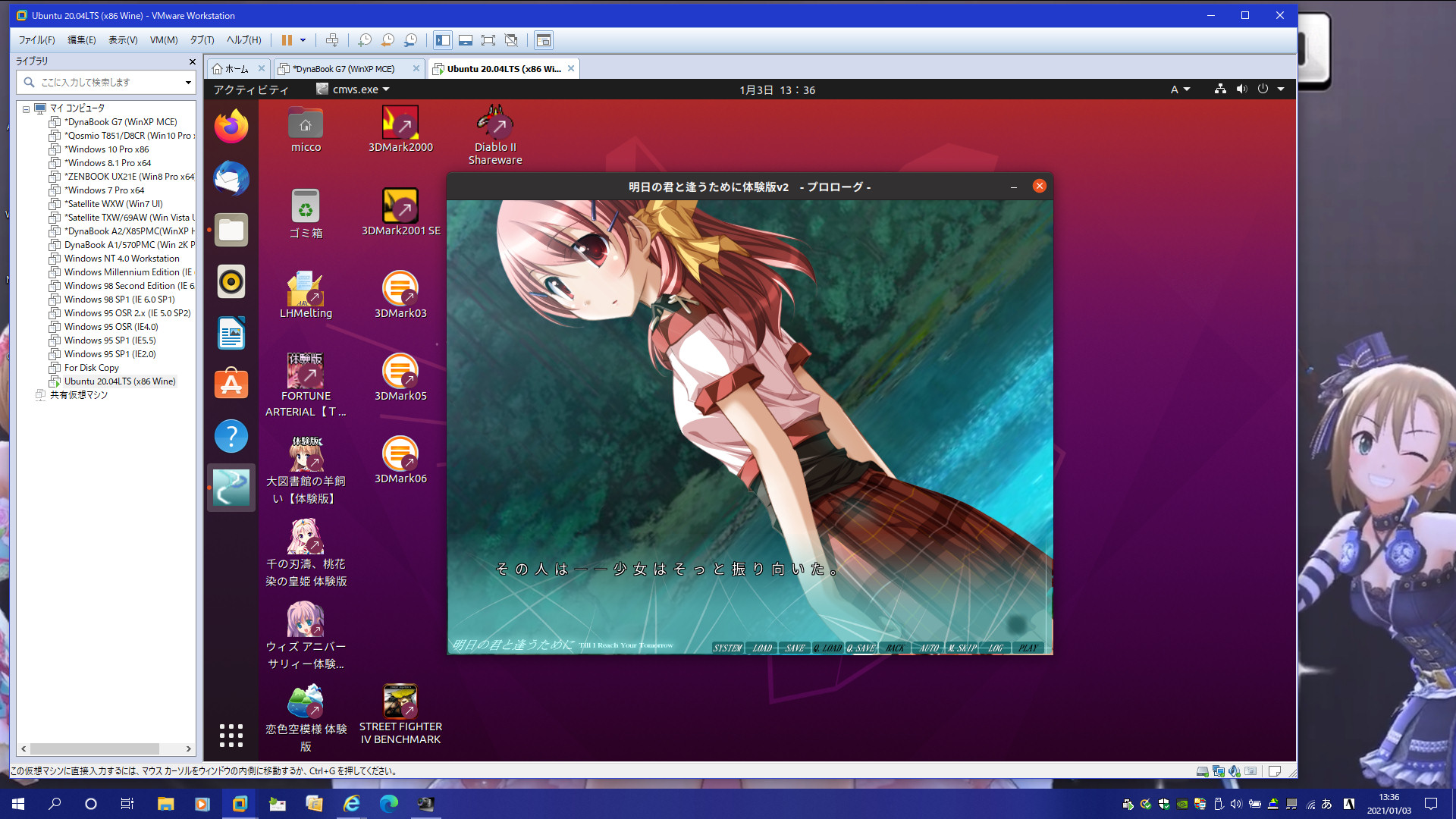Open the Ubuntu system menu arrow
The image size is (1456, 819).
1281,89
